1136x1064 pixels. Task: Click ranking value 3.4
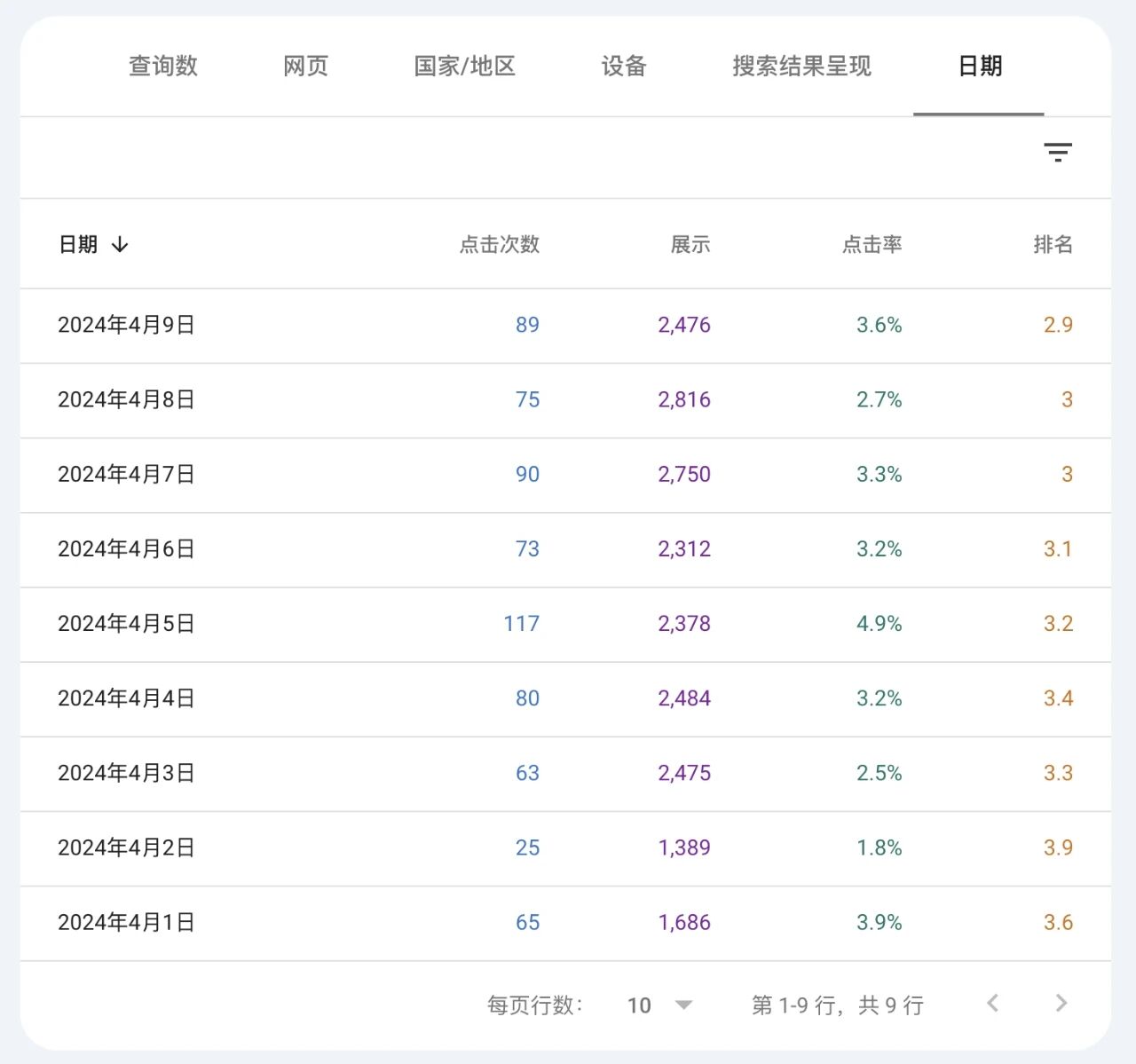pos(1058,698)
